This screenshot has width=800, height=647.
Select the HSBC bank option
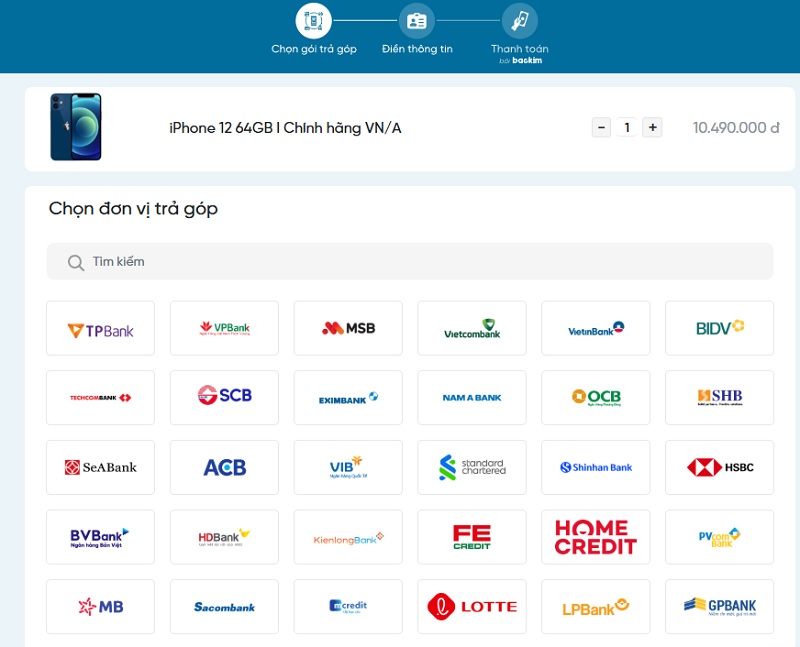point(719,467)
